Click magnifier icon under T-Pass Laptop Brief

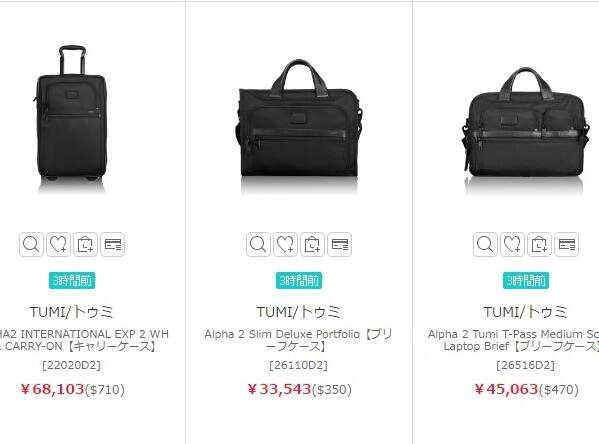point(485,244)
